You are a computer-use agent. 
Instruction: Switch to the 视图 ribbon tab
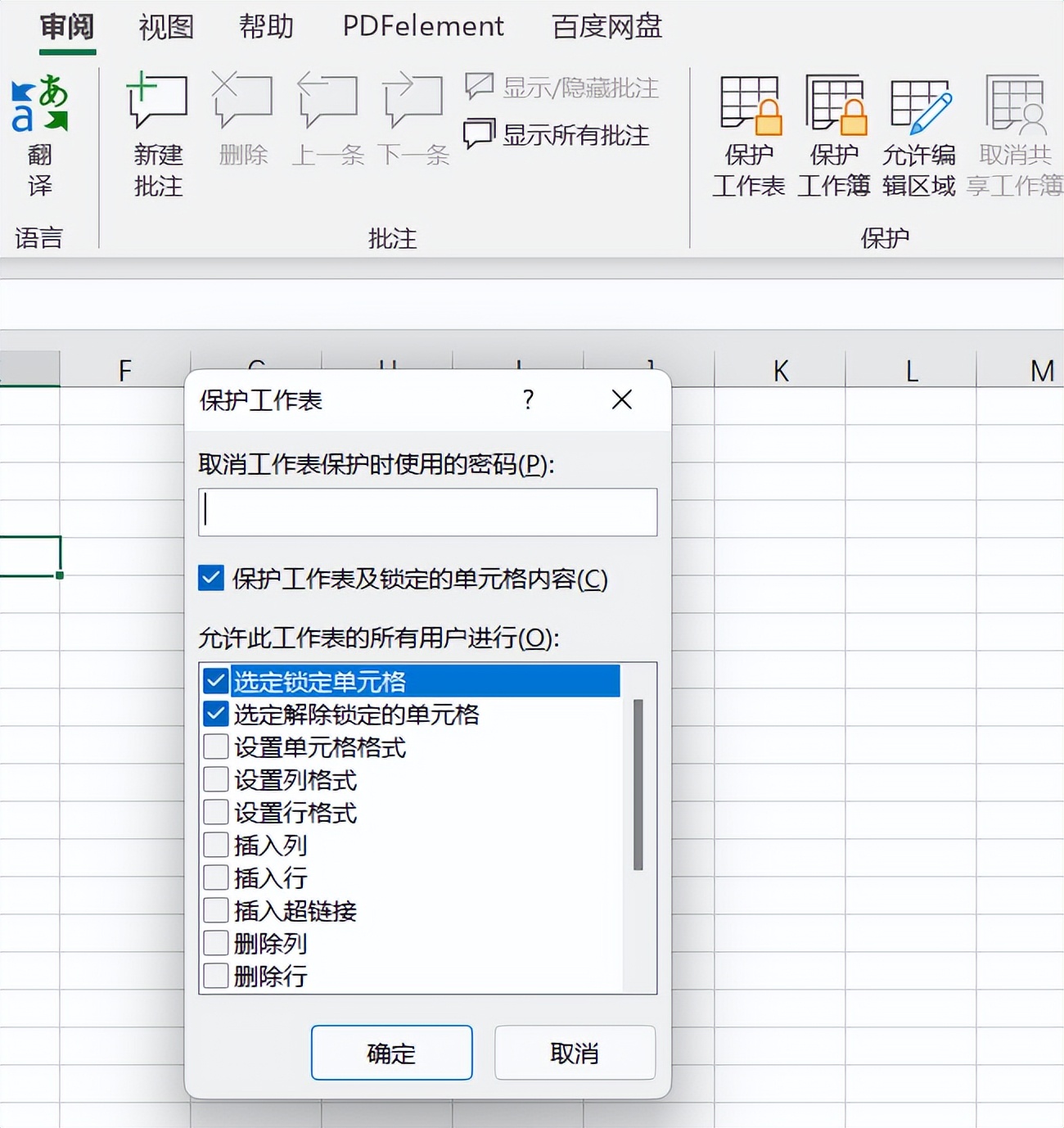[x=165, y=26]
